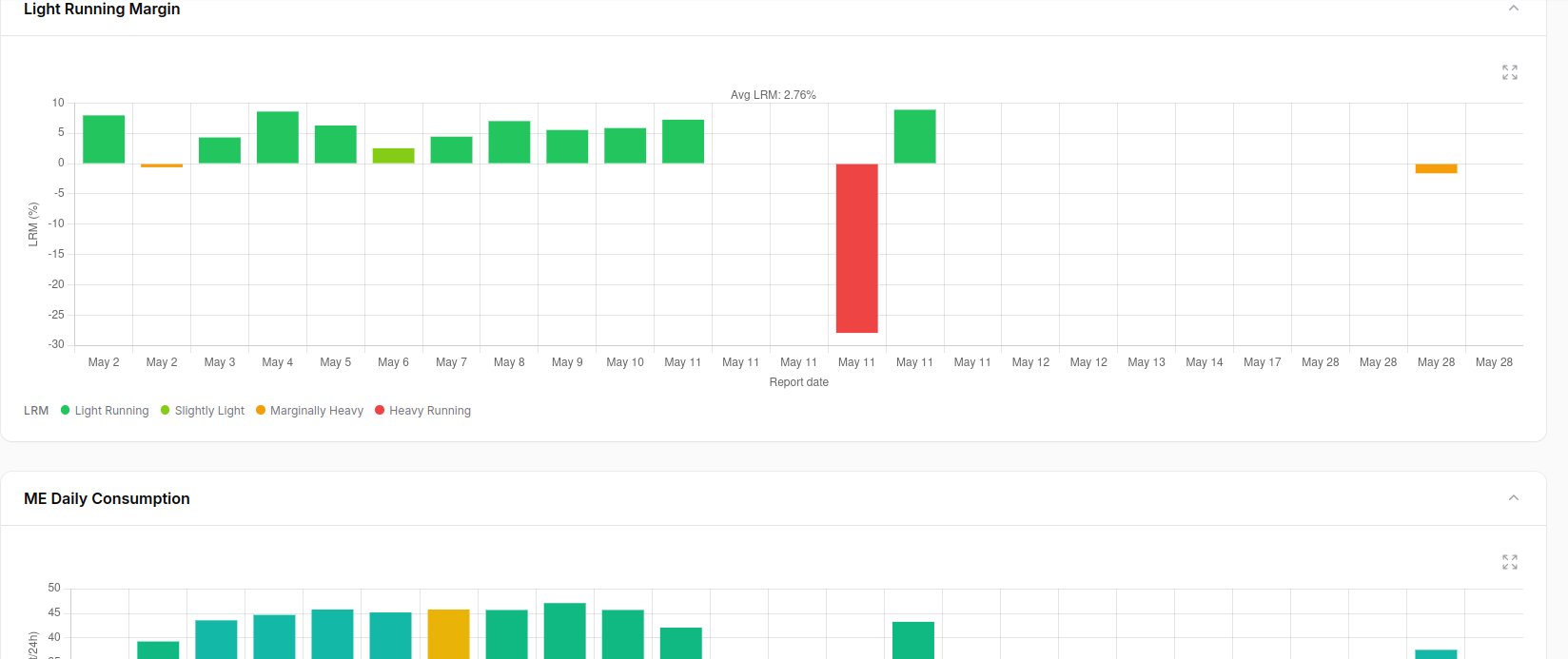
Task: Click the Report date axis title
Action: (799, 382)
